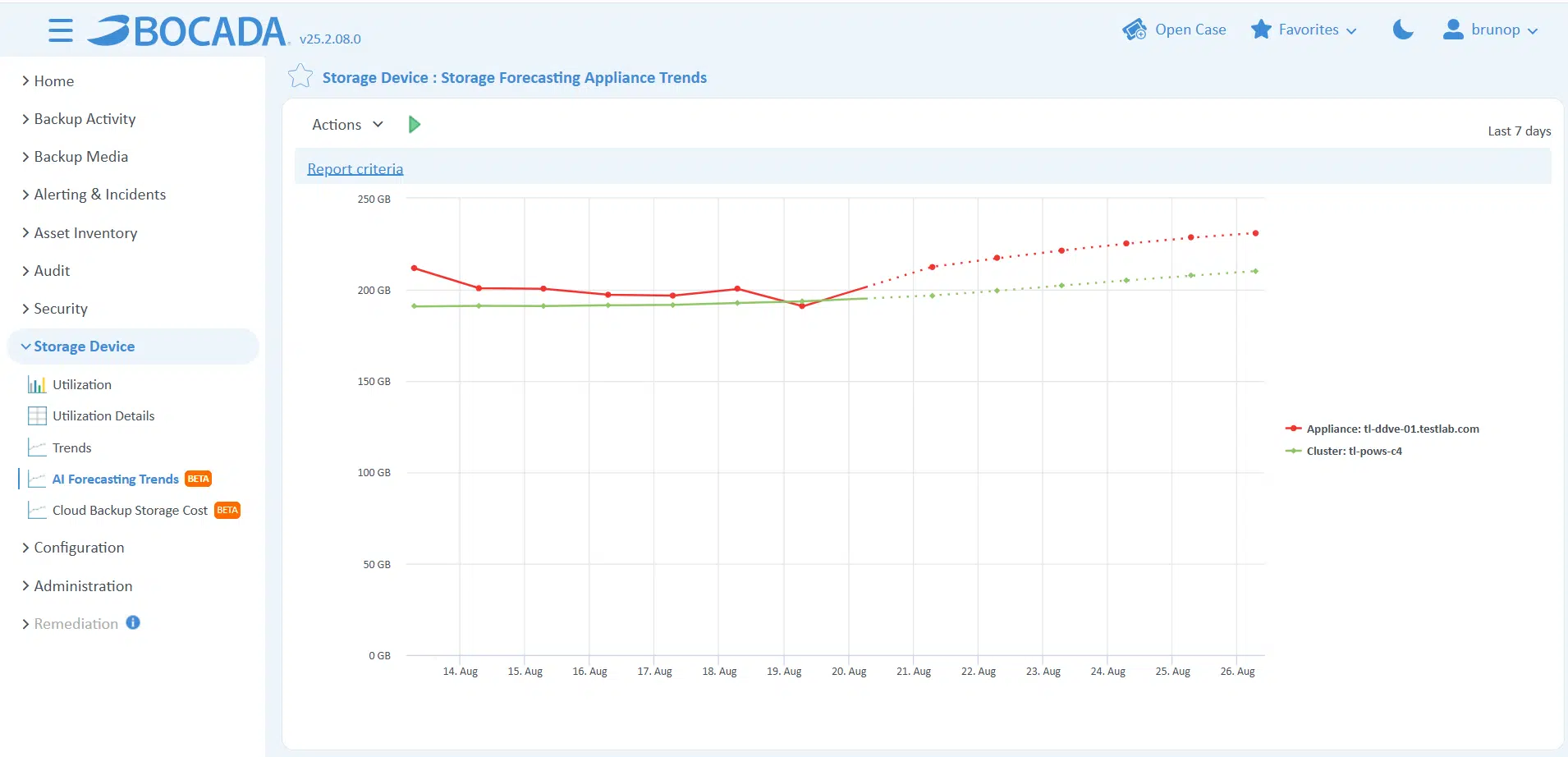Expand the Administration section
This screenshot has height=757, width=1568.
tap(76, 586)
